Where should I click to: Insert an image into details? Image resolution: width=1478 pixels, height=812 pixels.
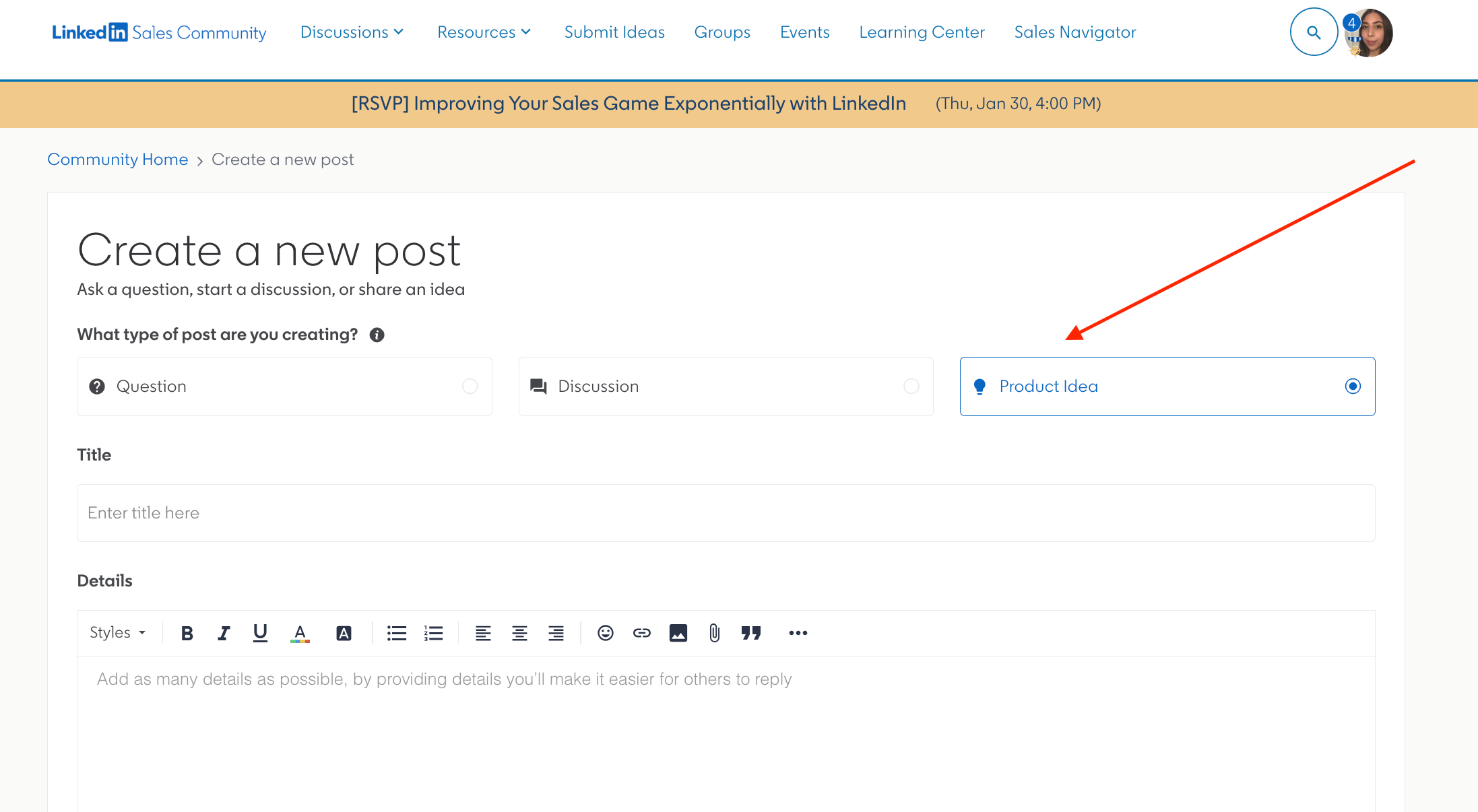point(678,633)
